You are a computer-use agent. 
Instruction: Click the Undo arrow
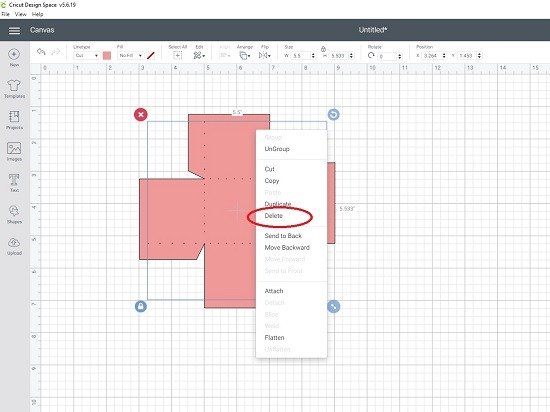pos(41,52)
